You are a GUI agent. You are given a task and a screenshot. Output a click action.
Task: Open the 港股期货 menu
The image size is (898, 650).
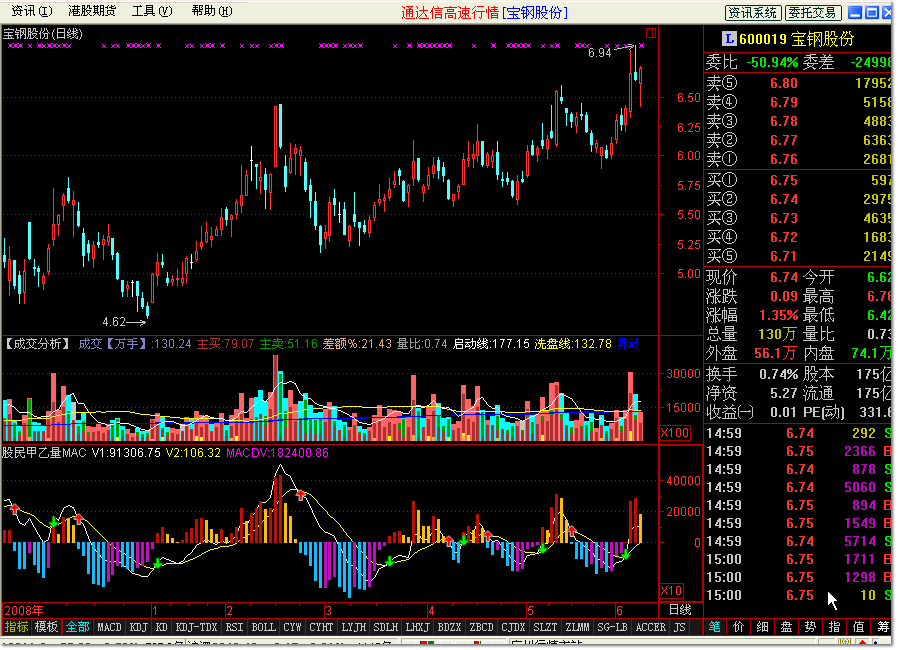[92, 11]
